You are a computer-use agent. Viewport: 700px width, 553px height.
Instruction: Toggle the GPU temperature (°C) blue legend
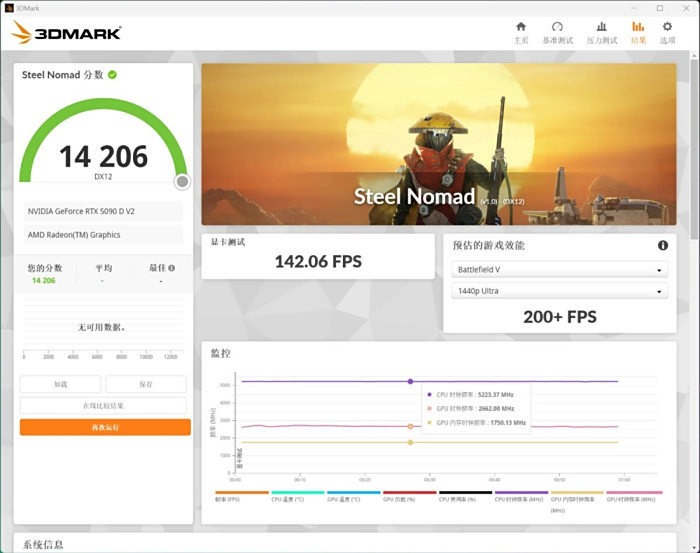pyautogui.click(x=354, y=496)
